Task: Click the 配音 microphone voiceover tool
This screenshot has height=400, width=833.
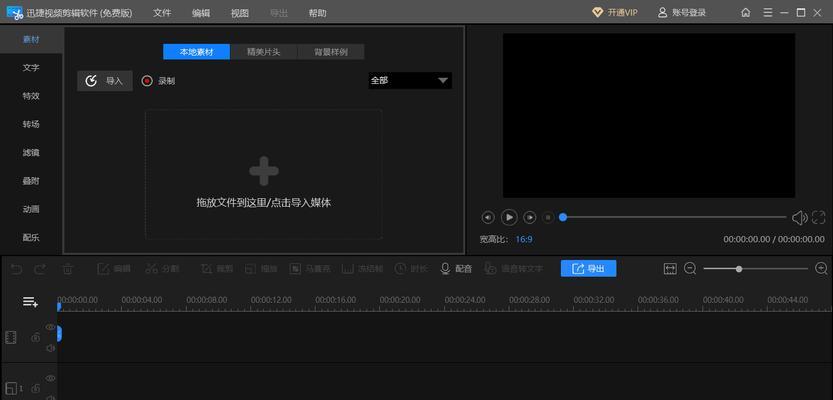Action: coord(456,269)
